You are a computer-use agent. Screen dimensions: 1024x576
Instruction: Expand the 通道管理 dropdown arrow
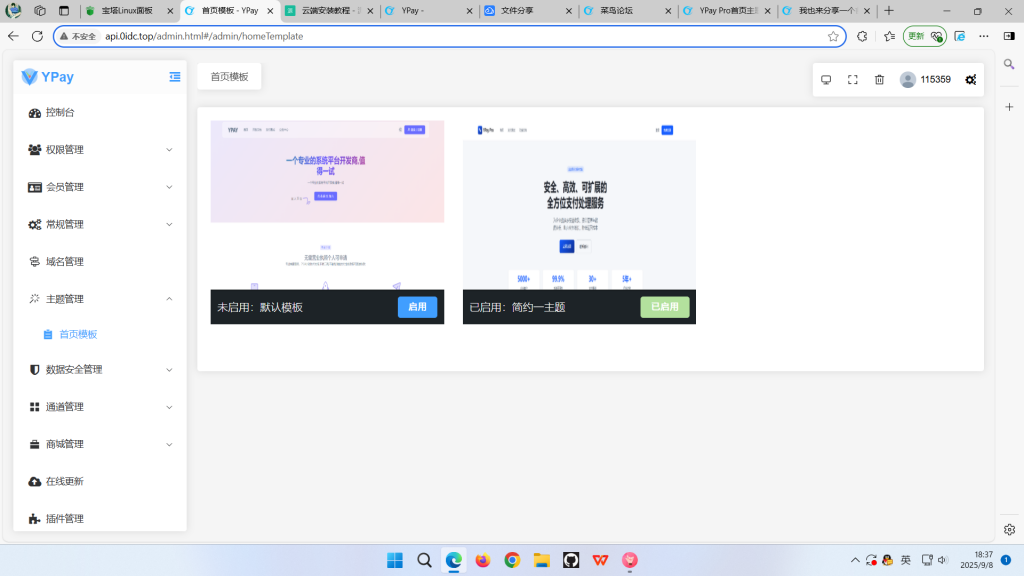click(x=168, y=406)
